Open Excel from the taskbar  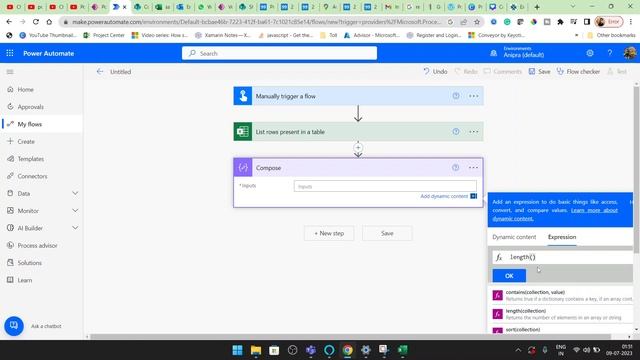(x=402, y=350)
